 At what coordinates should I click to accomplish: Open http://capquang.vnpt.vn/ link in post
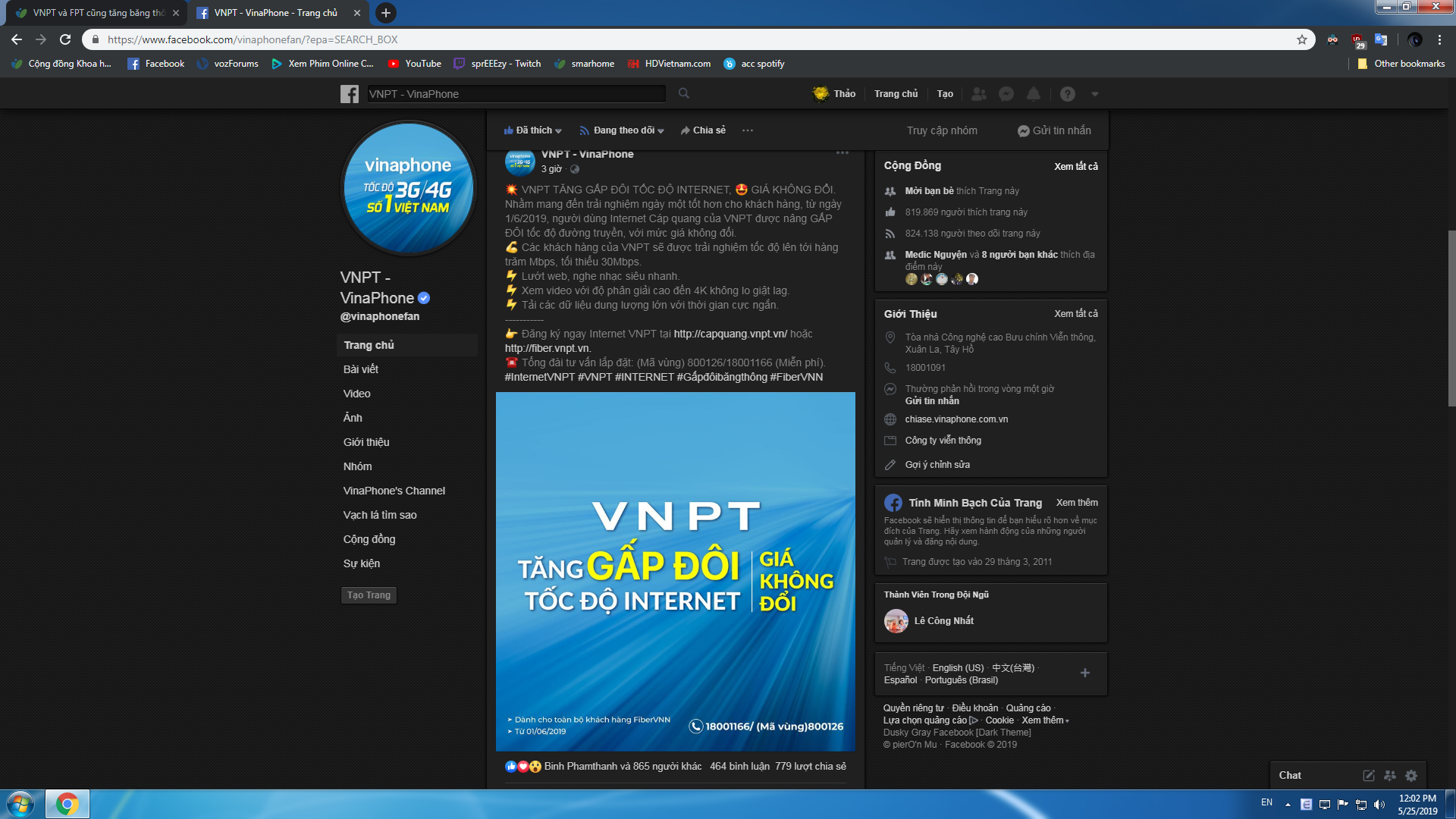730,334
